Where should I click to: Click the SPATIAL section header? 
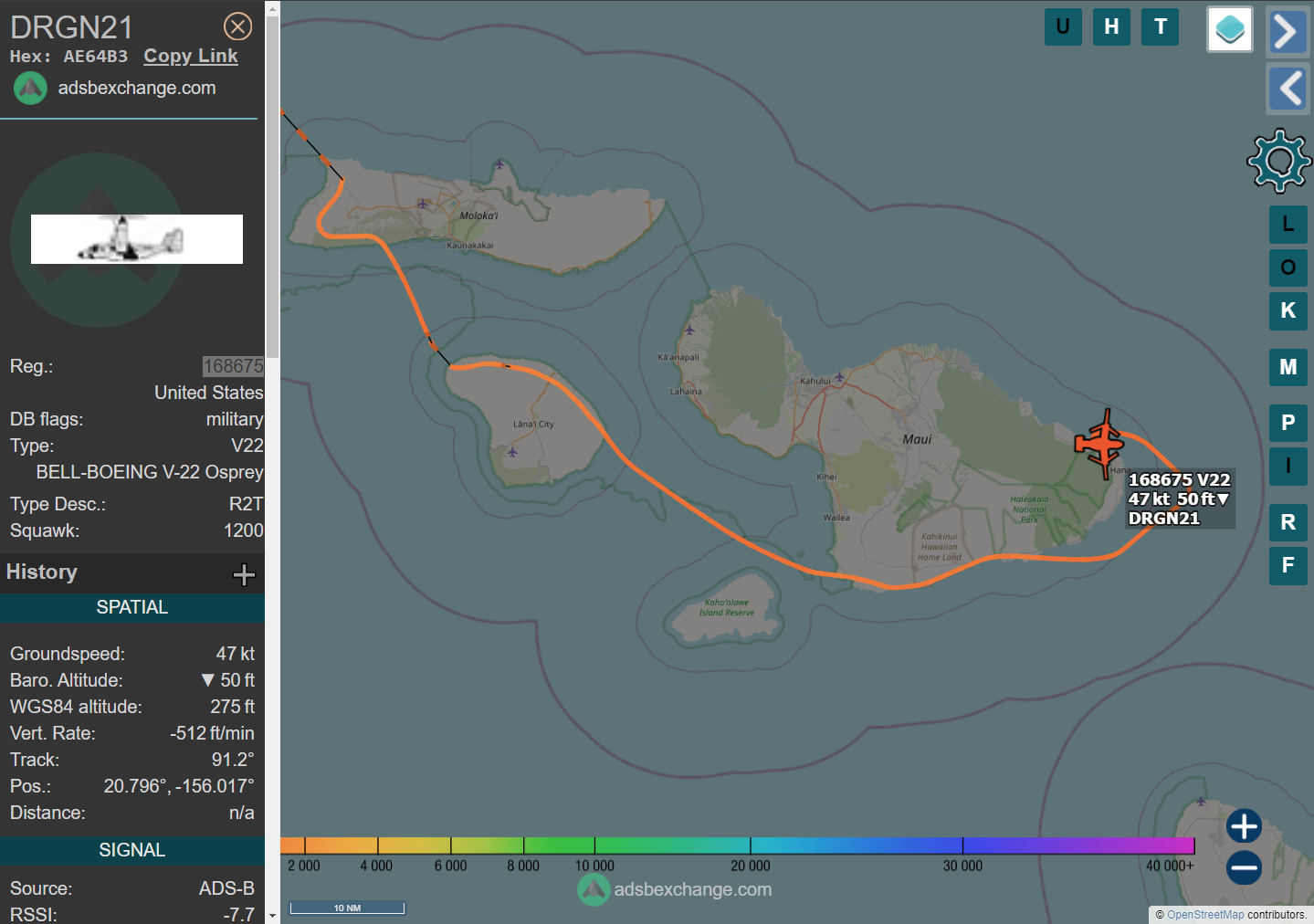(132, 607)
